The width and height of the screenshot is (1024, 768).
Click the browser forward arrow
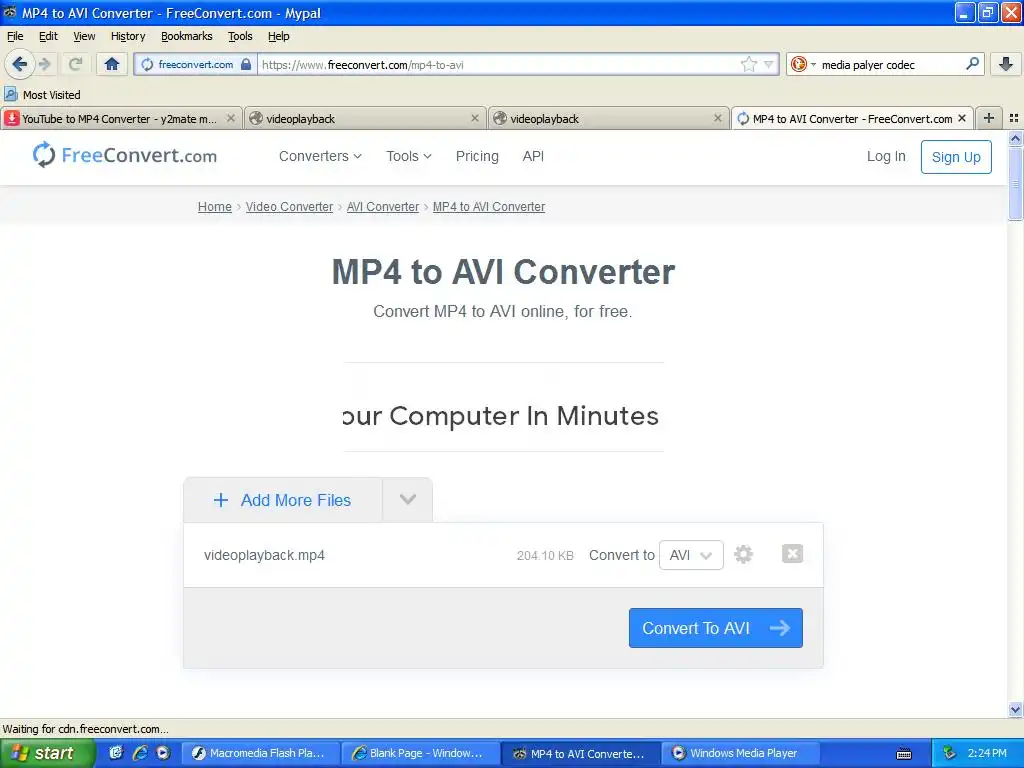[45, 64]
